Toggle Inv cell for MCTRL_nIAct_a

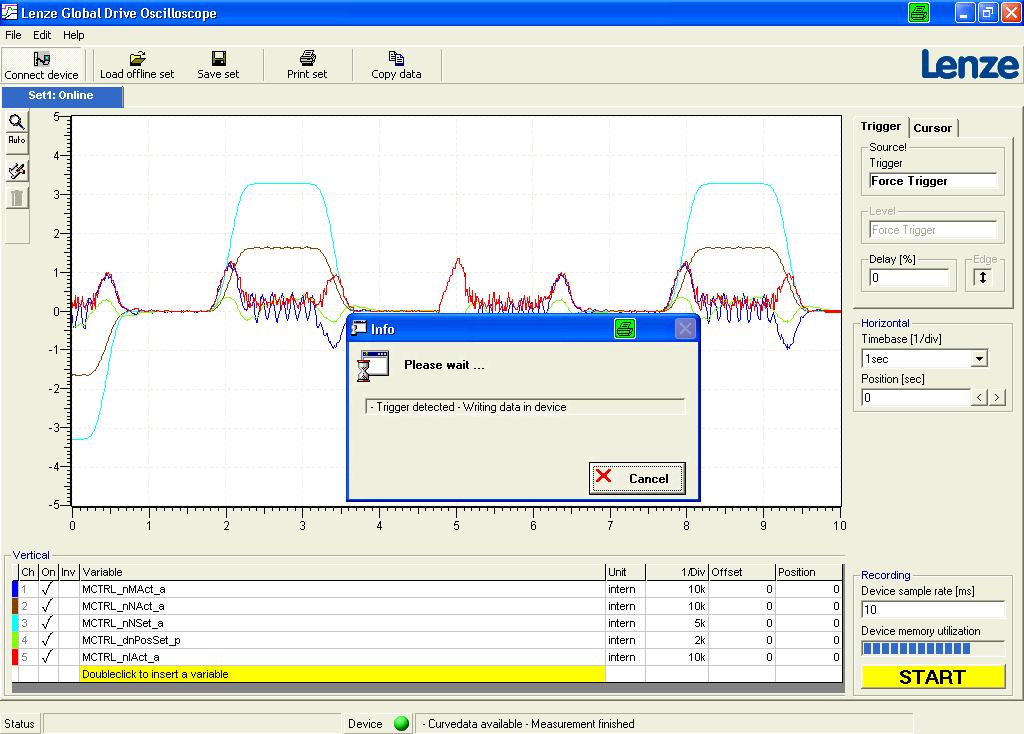point(69,657)
